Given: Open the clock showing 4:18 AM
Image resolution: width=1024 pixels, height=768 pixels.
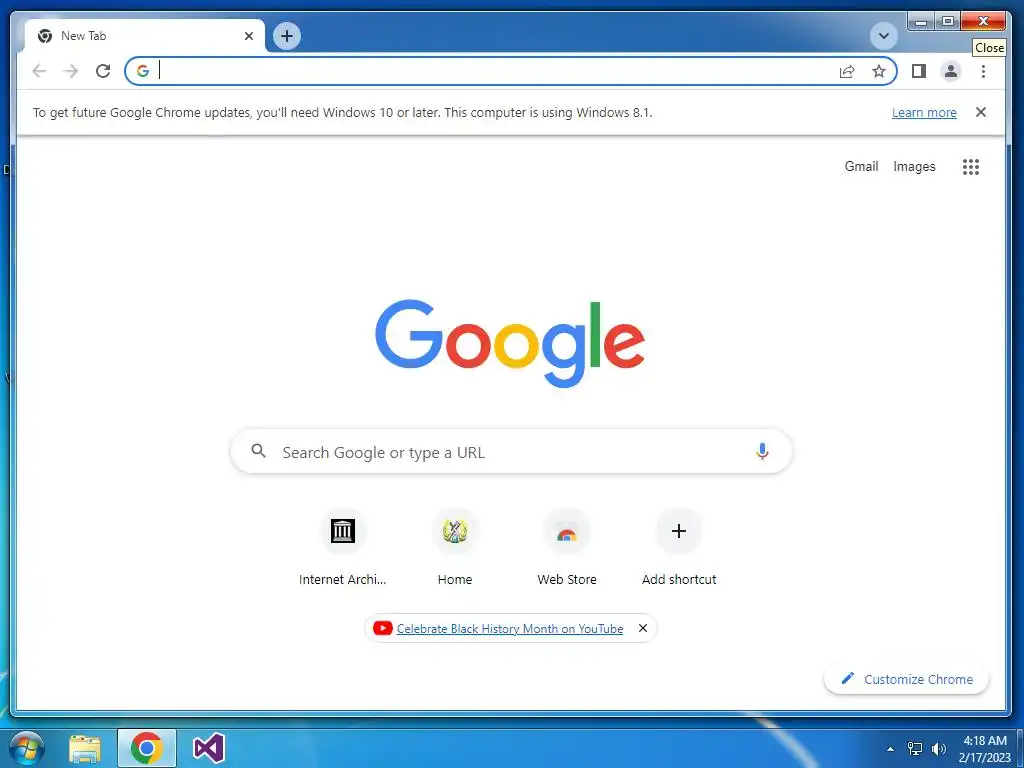Looking at the screenshot, I should [985, 749].
